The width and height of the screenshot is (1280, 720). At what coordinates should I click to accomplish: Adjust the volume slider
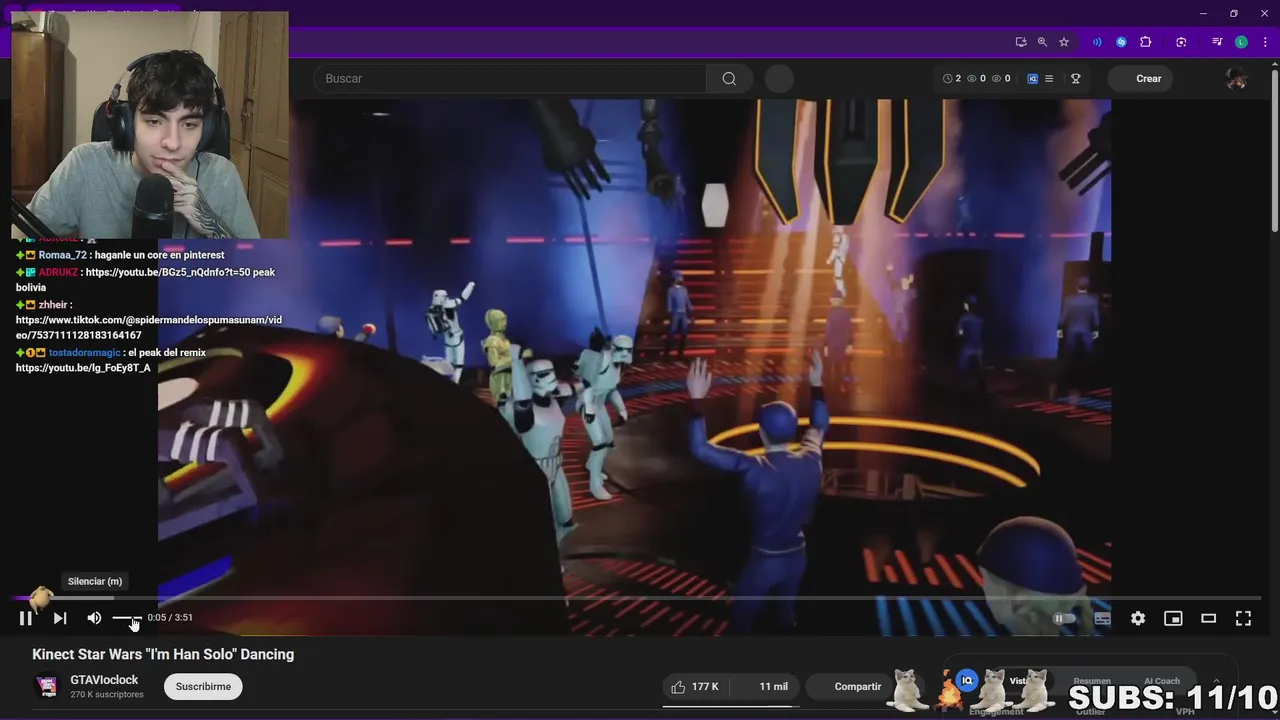(127, 618)
